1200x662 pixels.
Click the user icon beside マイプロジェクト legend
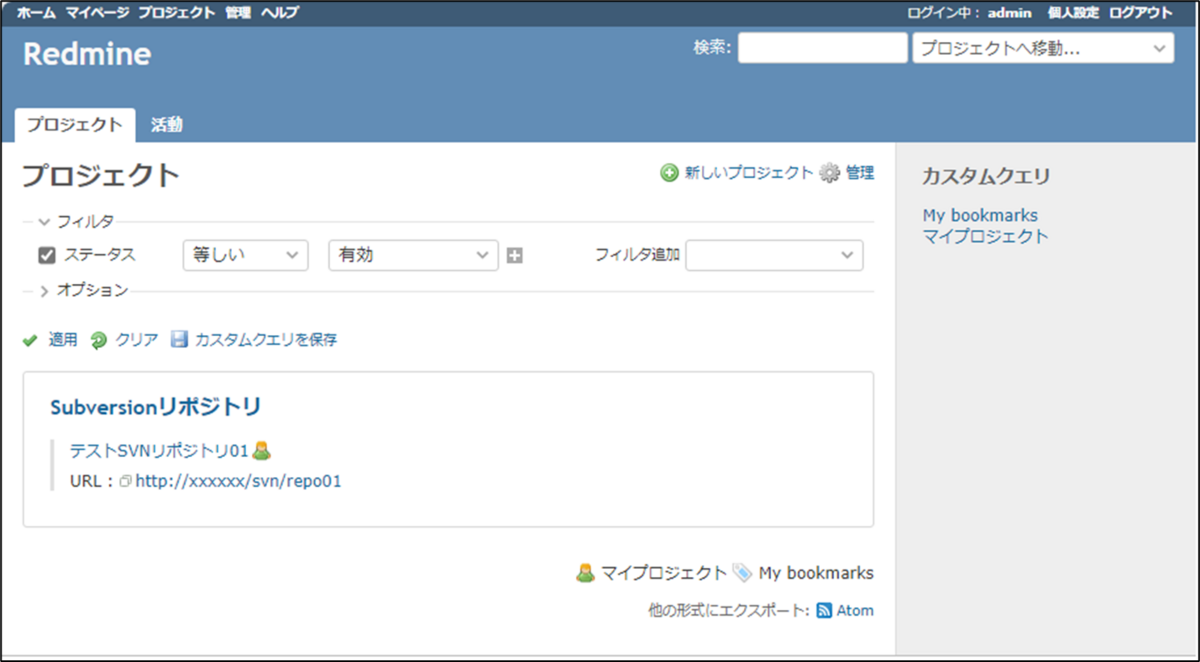pyautogui.click(x=585, y=572)
